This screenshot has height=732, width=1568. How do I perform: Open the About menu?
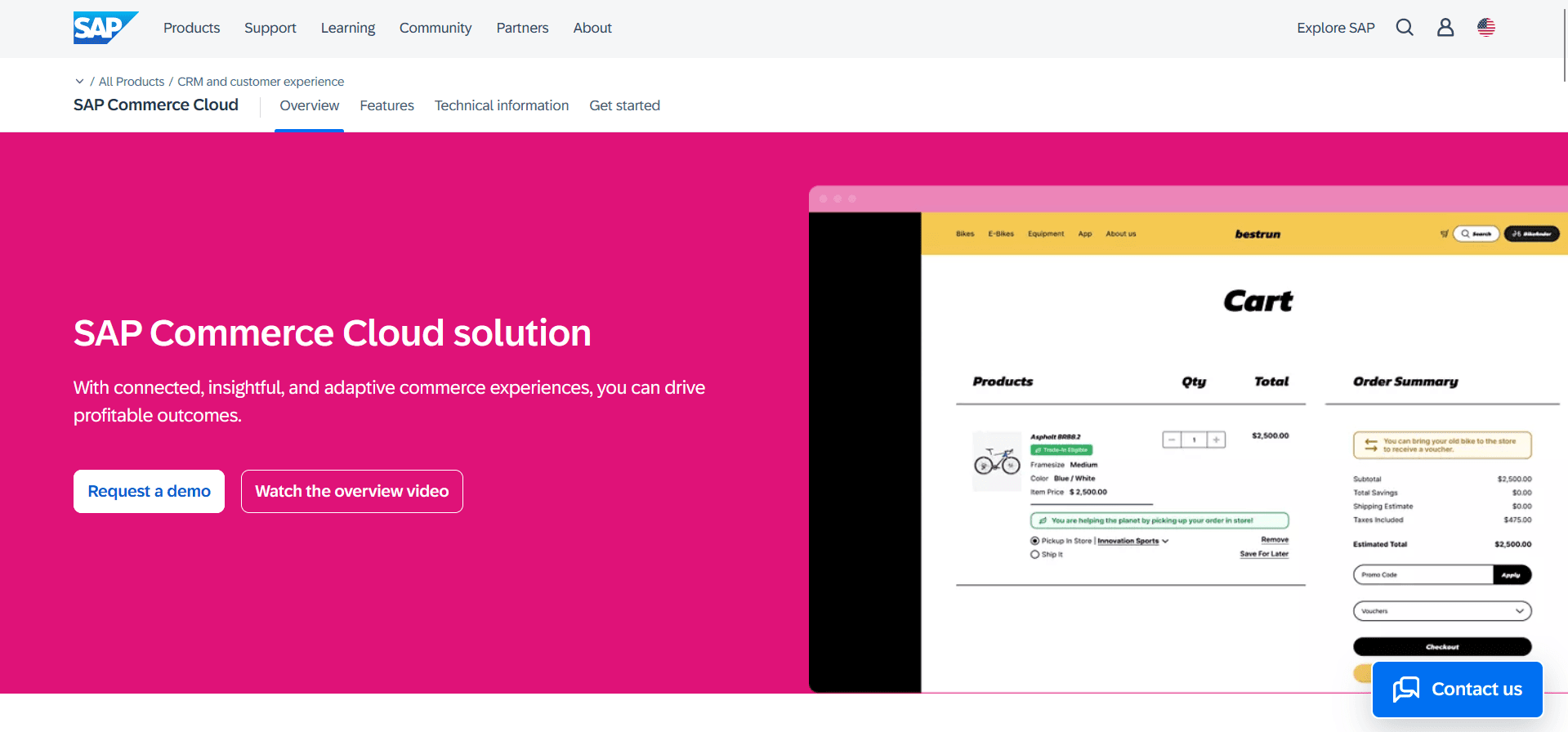tap(592, 28)
